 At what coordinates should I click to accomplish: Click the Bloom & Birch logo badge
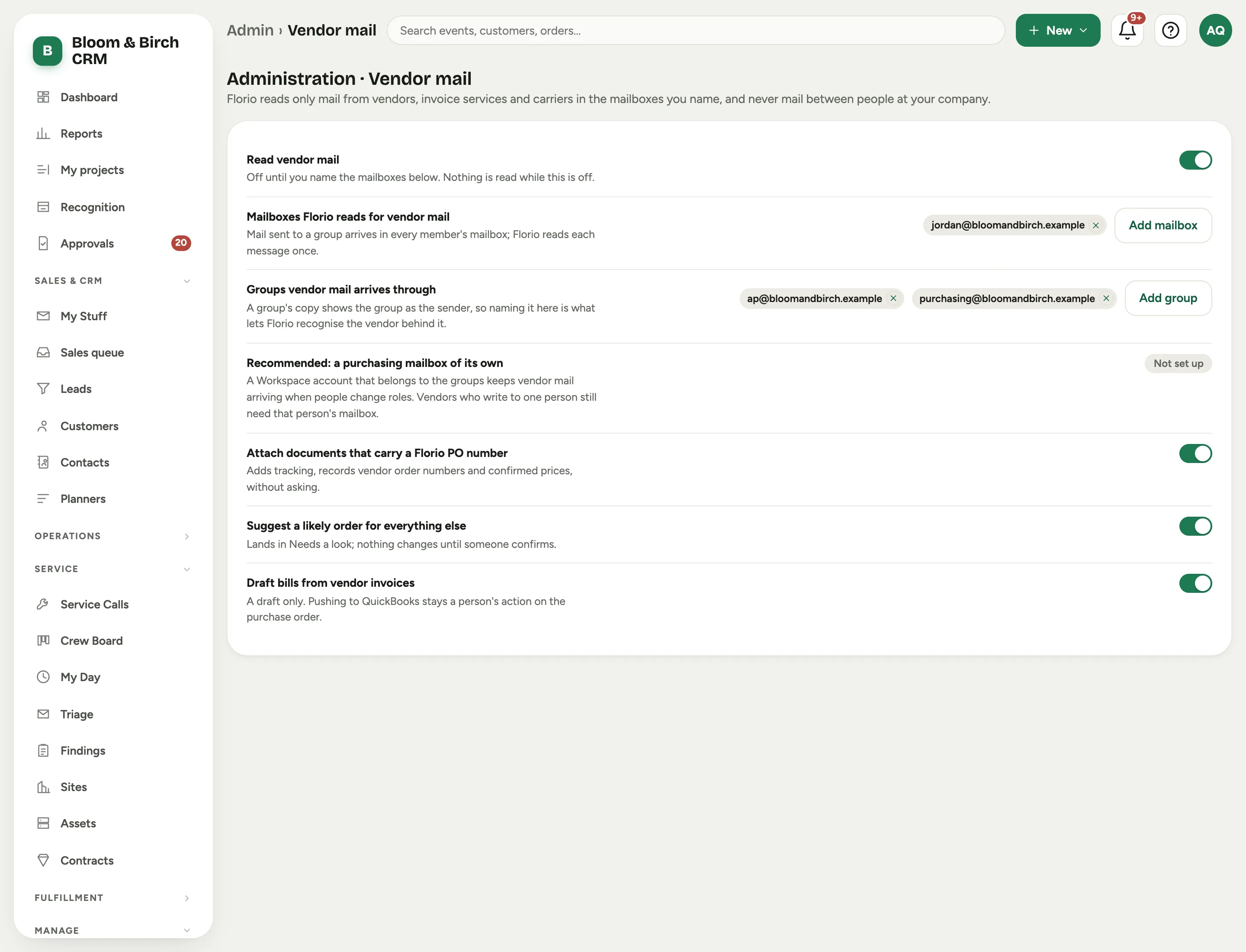coord(48,51)
